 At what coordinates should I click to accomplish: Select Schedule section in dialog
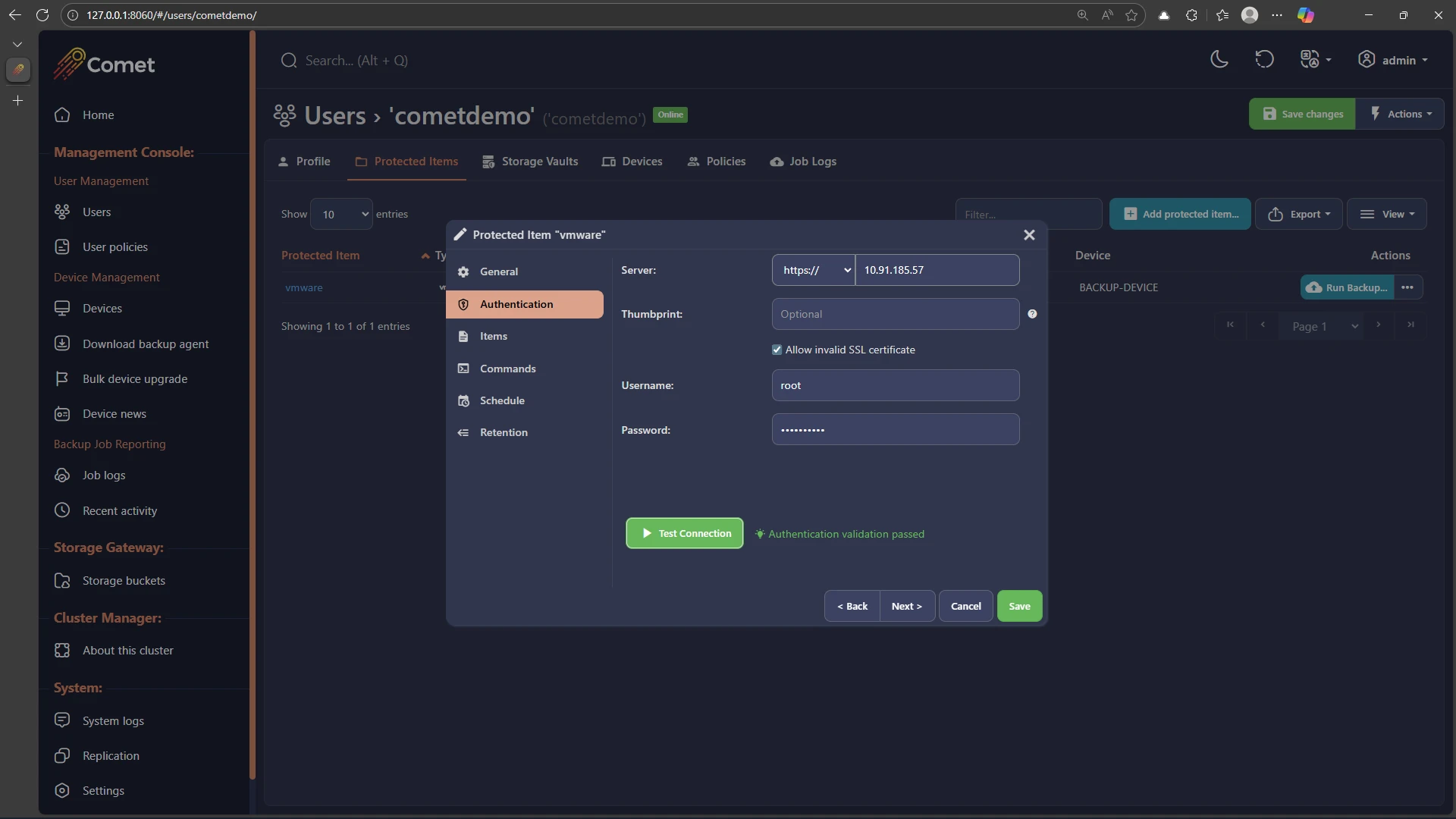525,400
